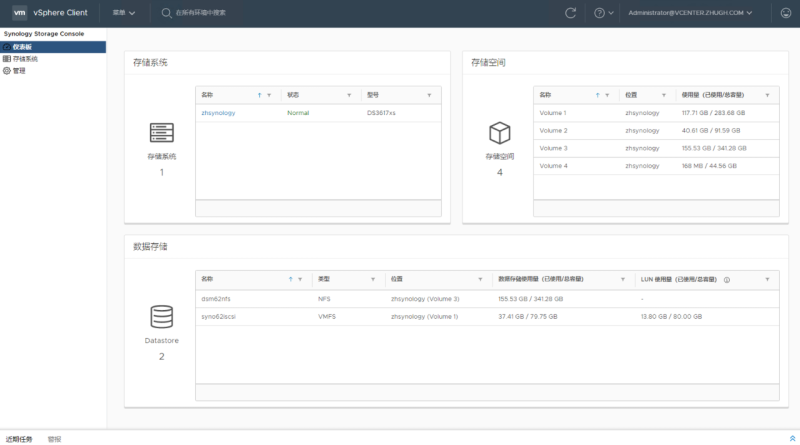
Task: Filter storage volume 使用量 column
Action: (x=767, y=95)
